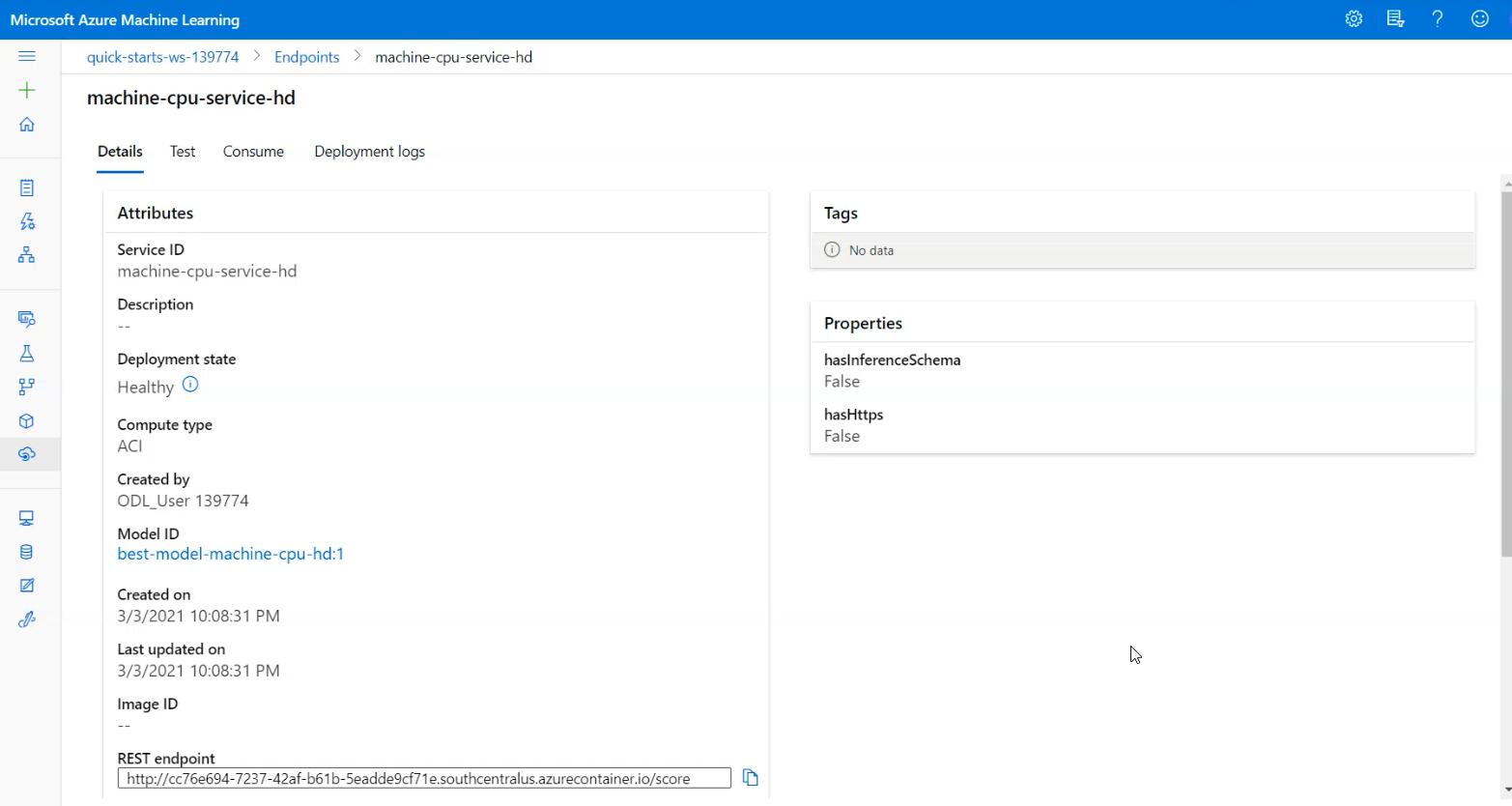Click Service ID value machine-cpu-service-hd
1512x806 pixels.
207,272
